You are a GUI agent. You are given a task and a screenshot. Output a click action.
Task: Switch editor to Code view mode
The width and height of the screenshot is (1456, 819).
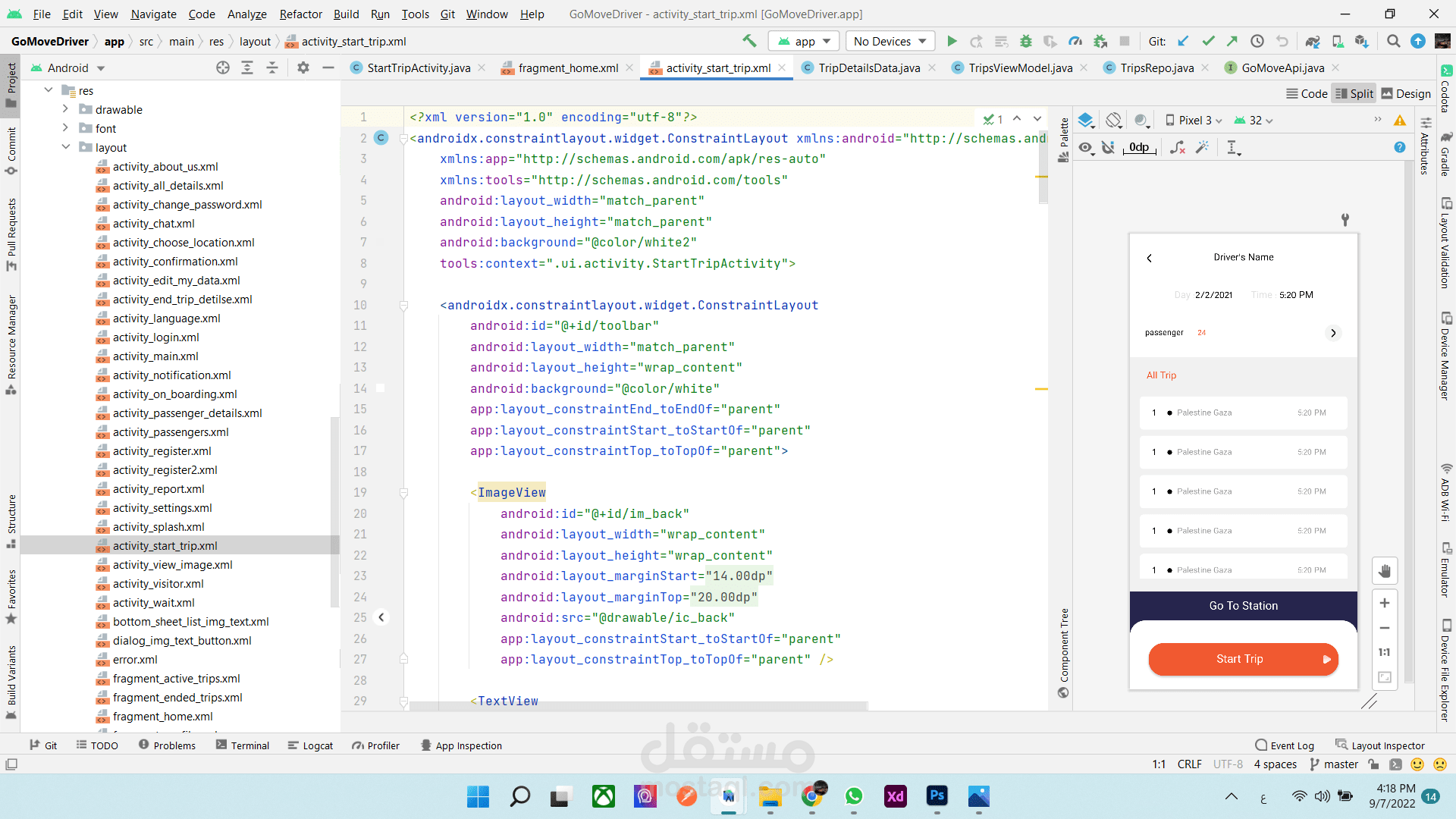[x=1307, y=93]
